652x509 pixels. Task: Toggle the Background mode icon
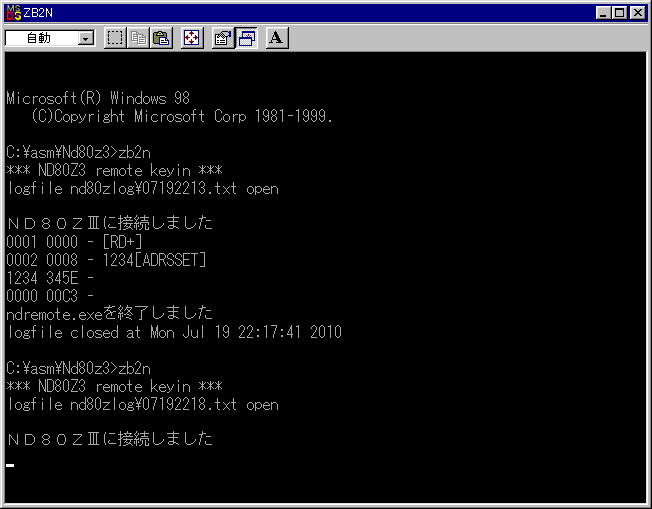click(x=247, y=38)
